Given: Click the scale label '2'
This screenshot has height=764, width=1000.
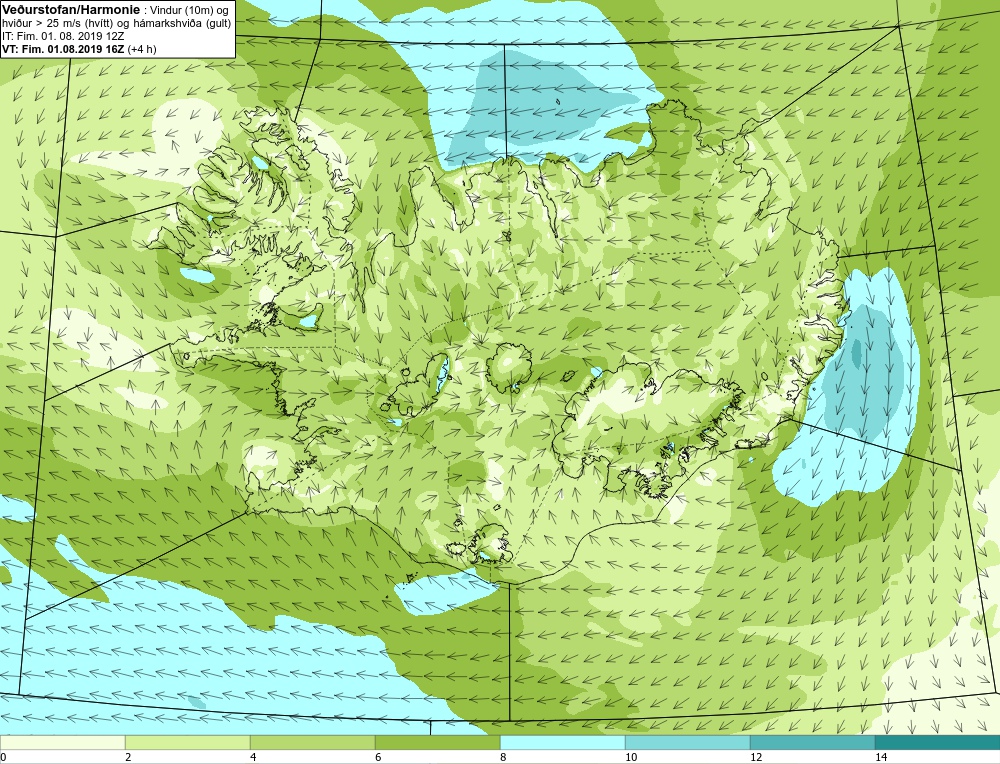Looking at the screenshot, I should (x=128, y=757).
